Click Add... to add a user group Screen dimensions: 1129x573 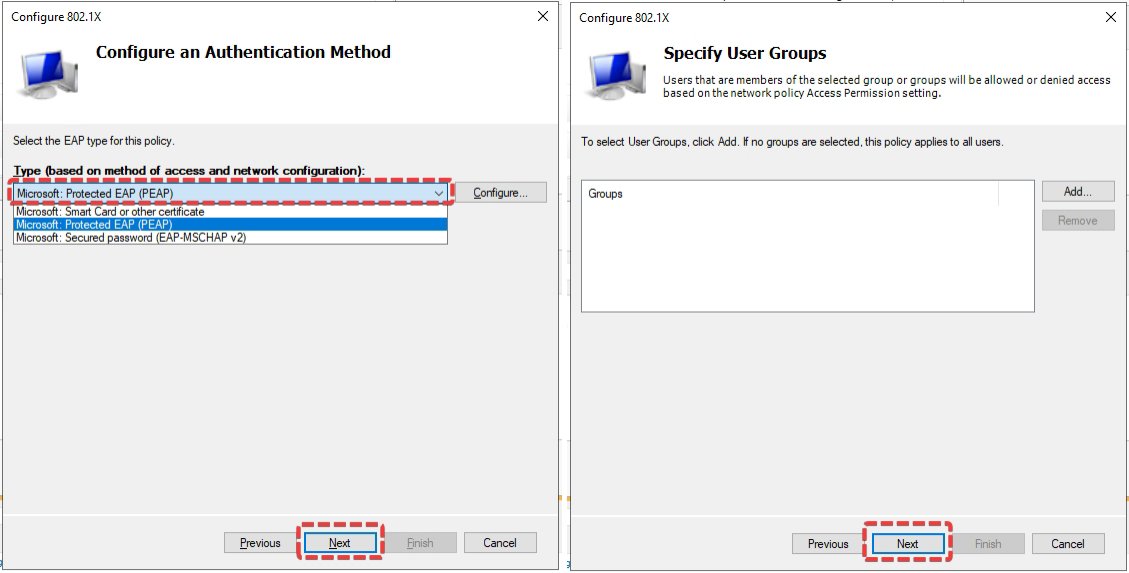click(x=1077, y=191)
